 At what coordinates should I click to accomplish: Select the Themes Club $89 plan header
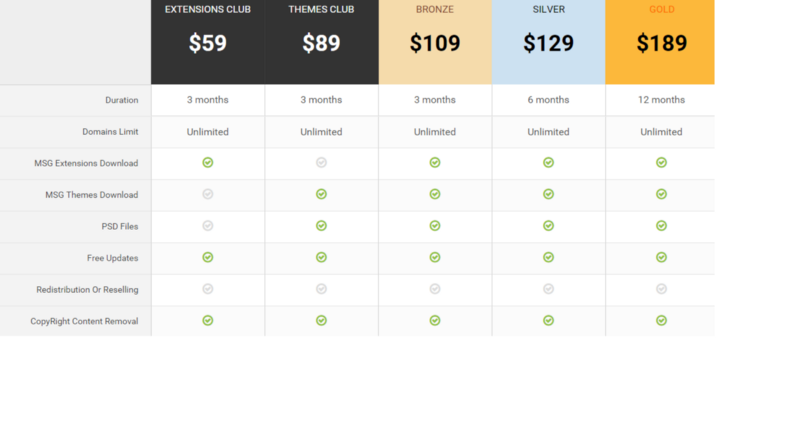[x=321, y=42]
